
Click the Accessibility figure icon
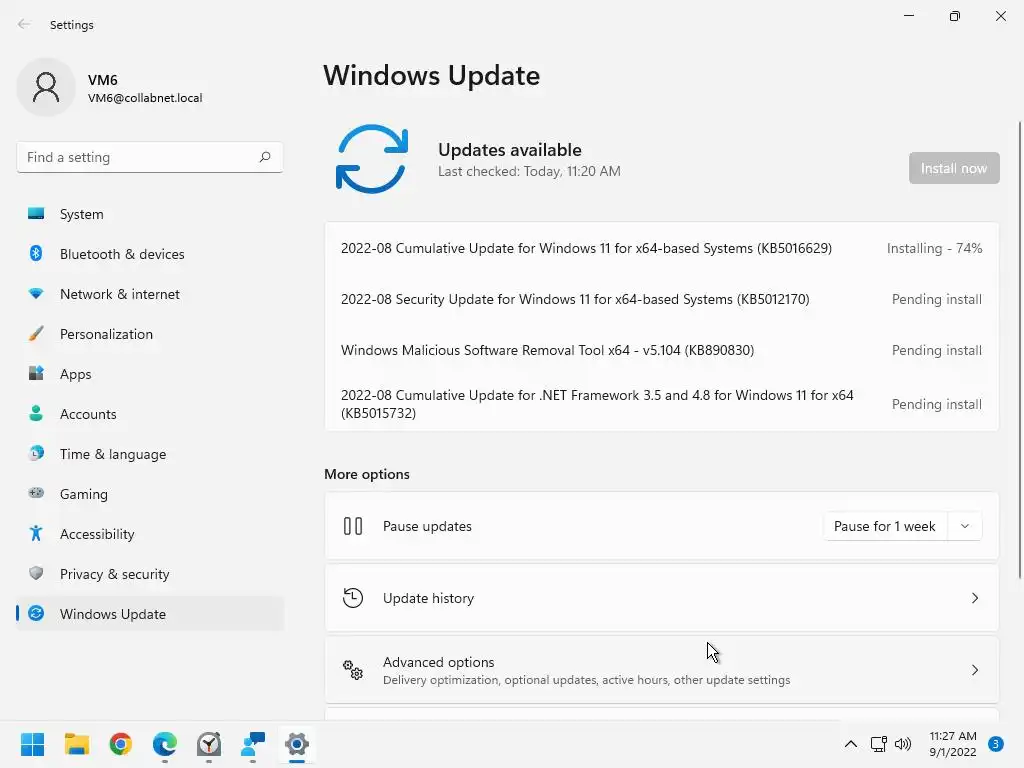click(x=36, y=534)
